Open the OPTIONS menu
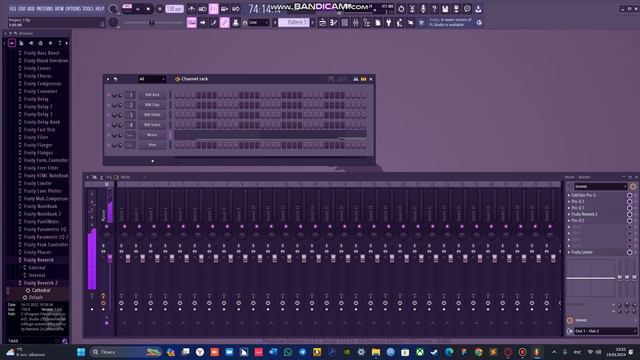Viewport: 640px width, 360px height. pos(73,9)
